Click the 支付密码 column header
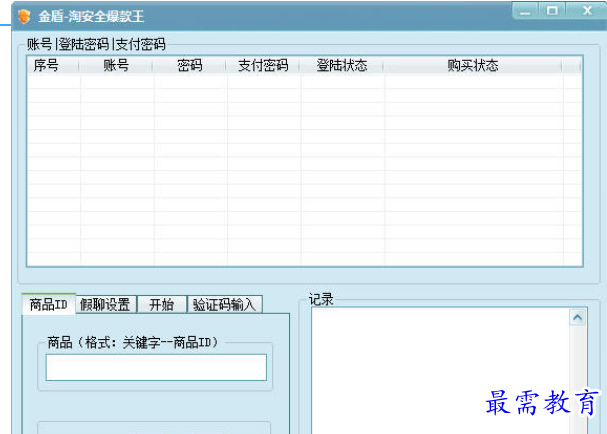 coord(263,65)
